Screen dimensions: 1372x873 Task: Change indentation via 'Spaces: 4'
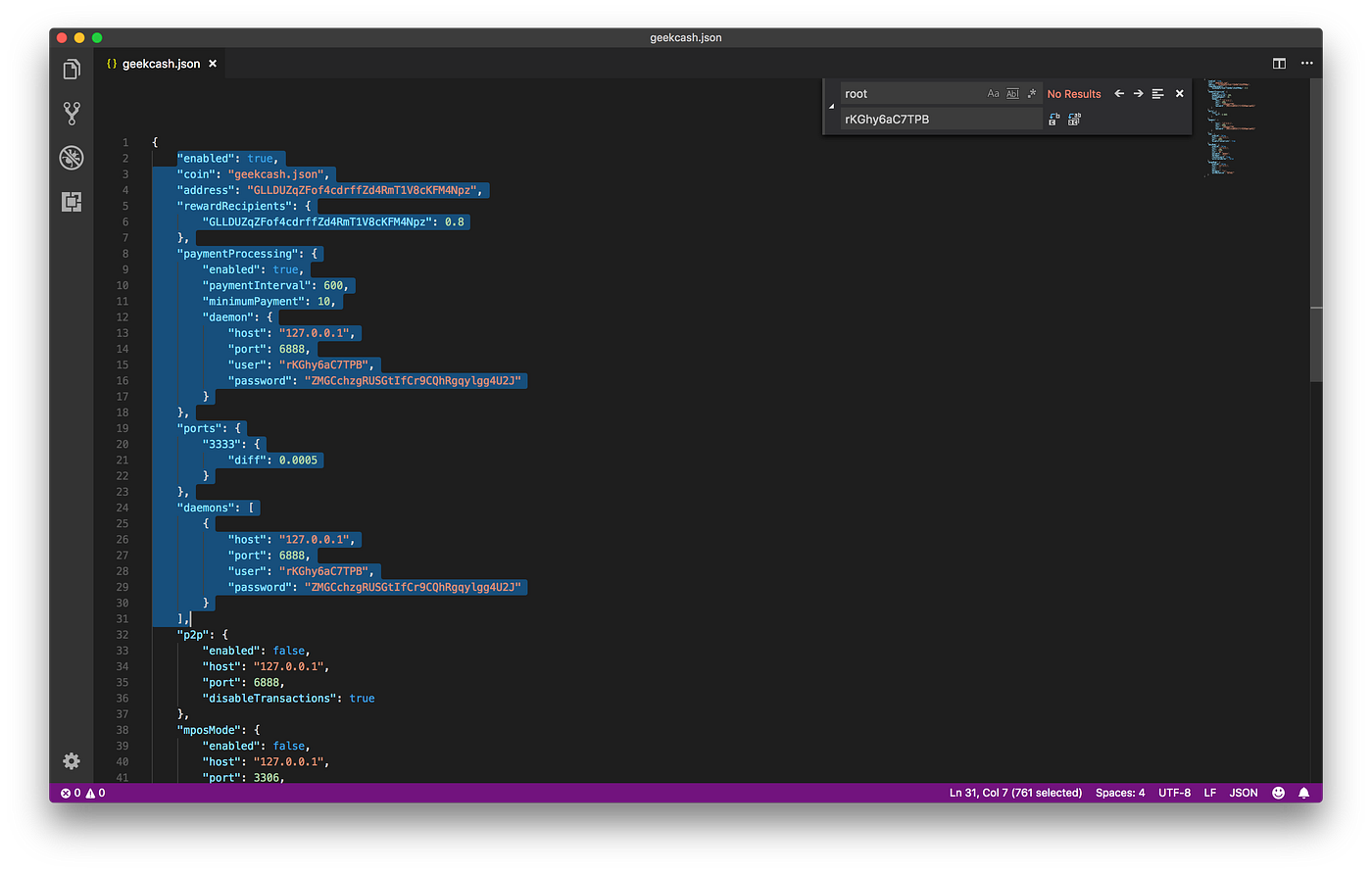(1120, 794)
